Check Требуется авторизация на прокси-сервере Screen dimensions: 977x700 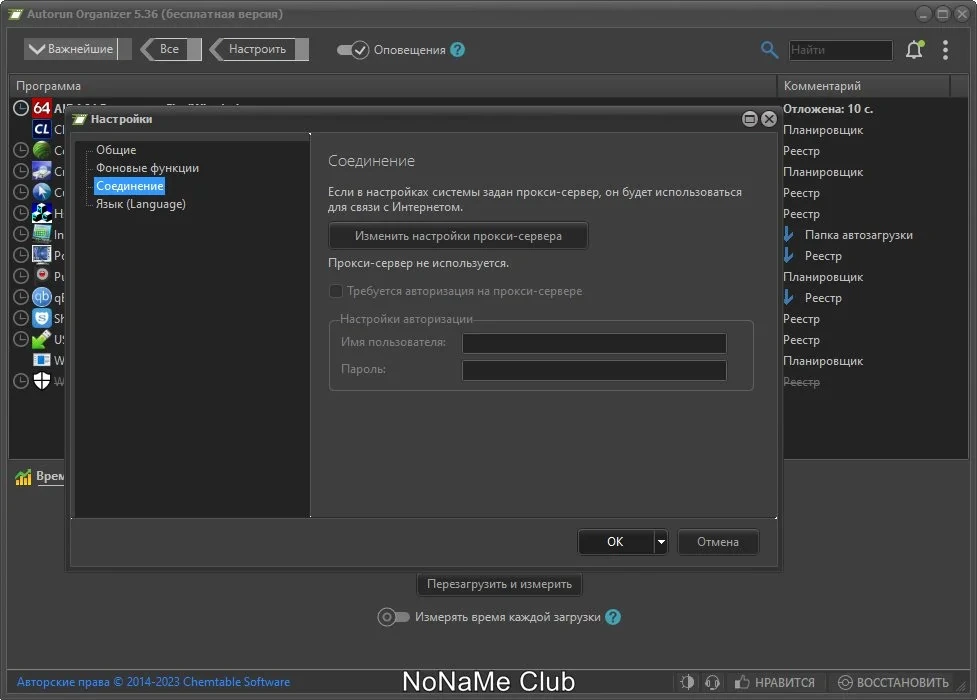click(336, 291)
